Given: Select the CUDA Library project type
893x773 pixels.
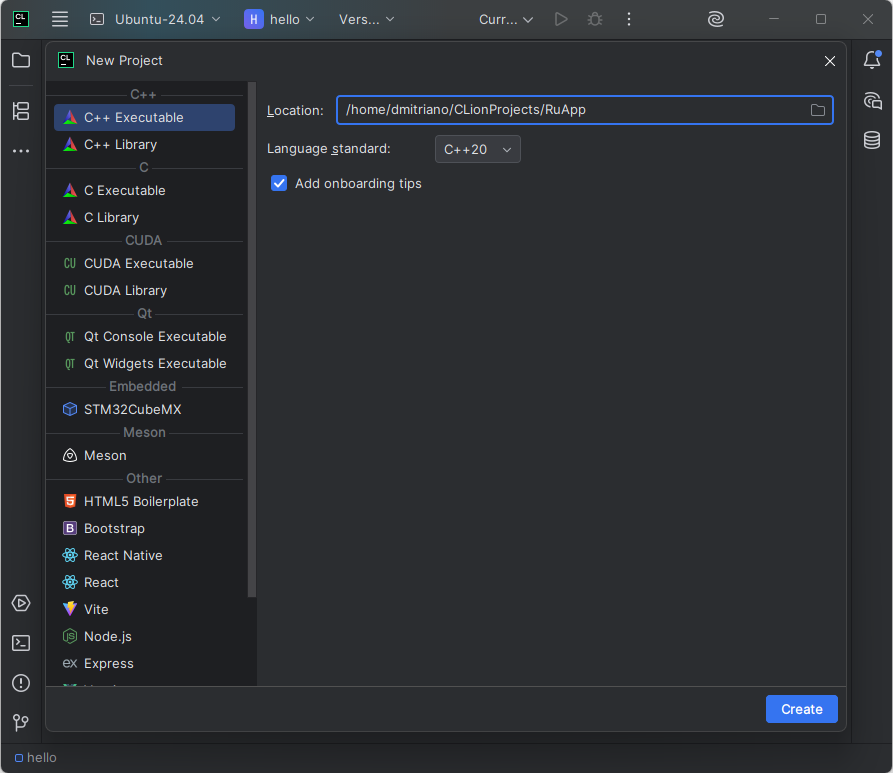Looking at the screenshot, I should click(144, 291).
